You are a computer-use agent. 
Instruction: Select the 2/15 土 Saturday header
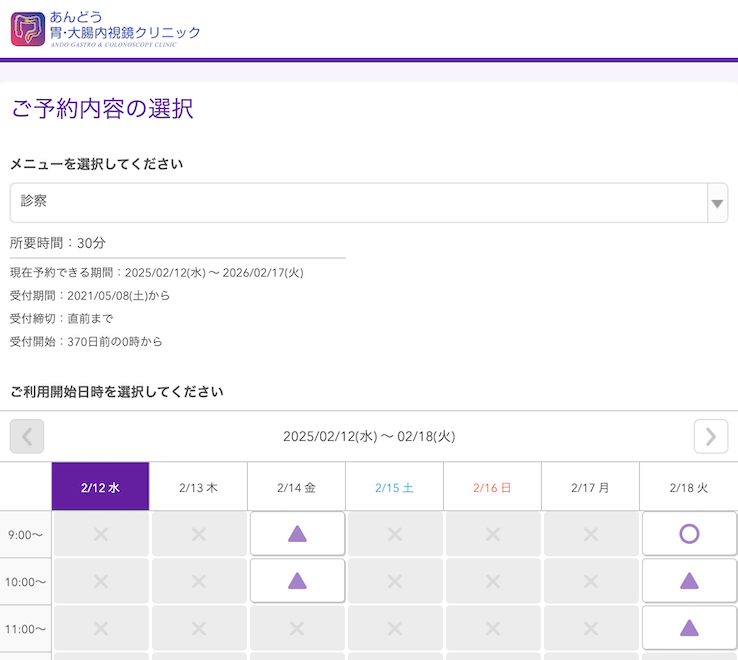coord(394,487)
